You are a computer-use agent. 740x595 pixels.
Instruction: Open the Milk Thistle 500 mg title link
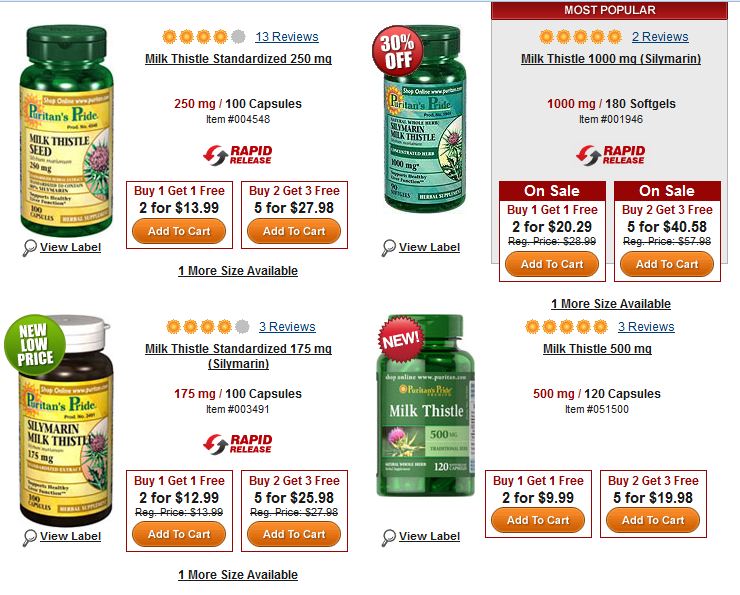click(x=597, y=349)
